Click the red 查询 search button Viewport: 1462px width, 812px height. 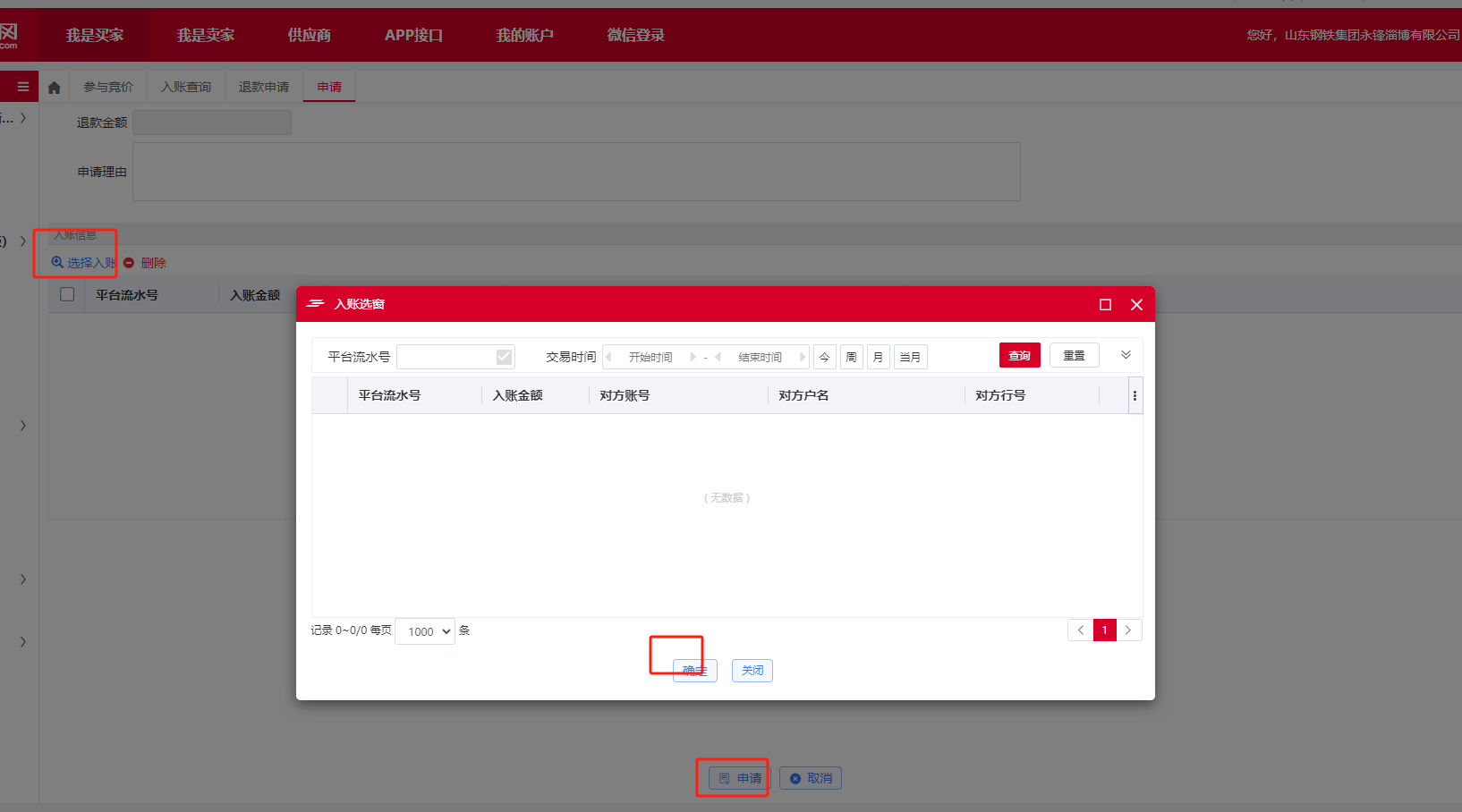1020,355
